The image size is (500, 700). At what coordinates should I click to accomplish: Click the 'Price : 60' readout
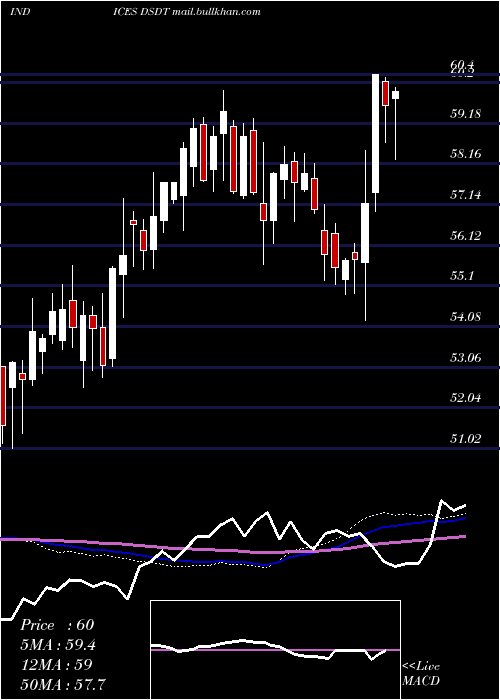click(x=57, y=625)
